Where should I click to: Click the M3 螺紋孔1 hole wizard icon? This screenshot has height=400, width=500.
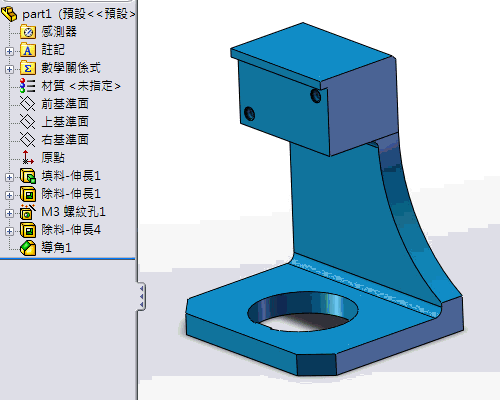click(x=28, y=212)
